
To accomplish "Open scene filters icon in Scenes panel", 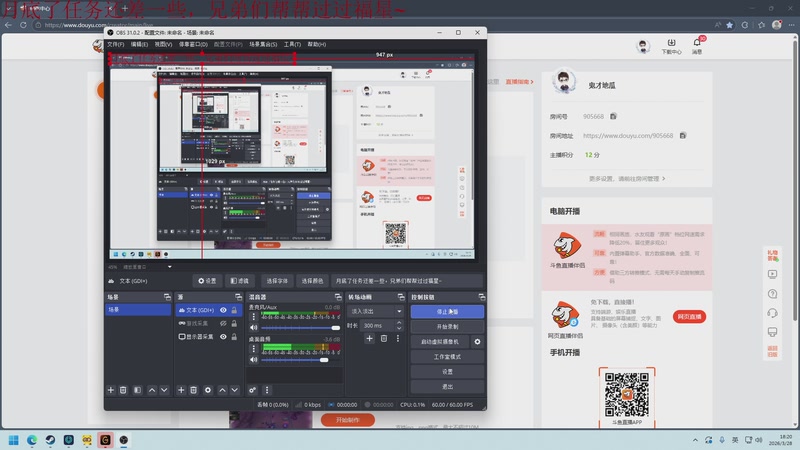I will coord(137,390).
